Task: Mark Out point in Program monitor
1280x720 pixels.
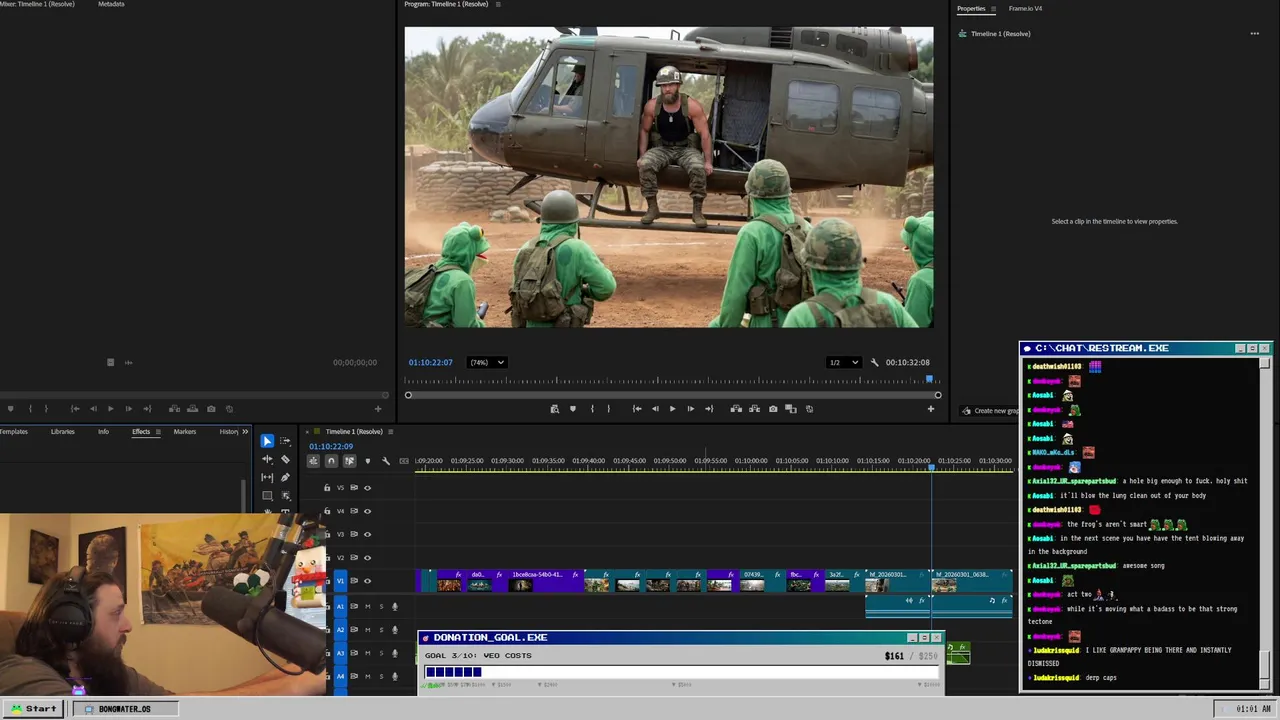Action: [x=608, y=408]
